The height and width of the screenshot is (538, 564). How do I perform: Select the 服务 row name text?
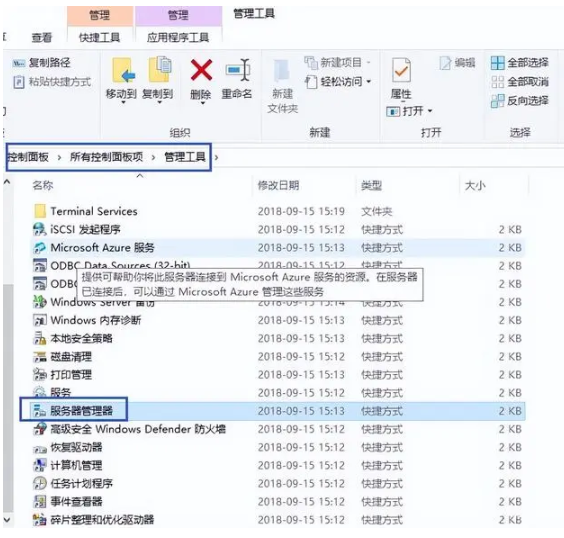pyautogui.click(x=60, y=392)
